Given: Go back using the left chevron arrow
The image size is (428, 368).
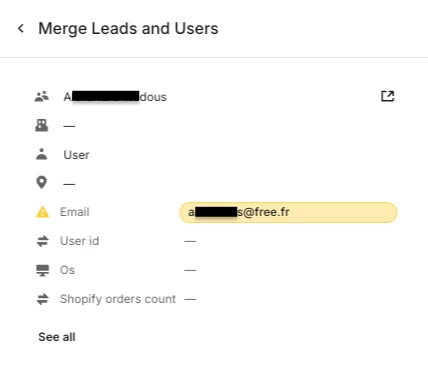Looking at the screenshot, I should click(x=21, y=28).
